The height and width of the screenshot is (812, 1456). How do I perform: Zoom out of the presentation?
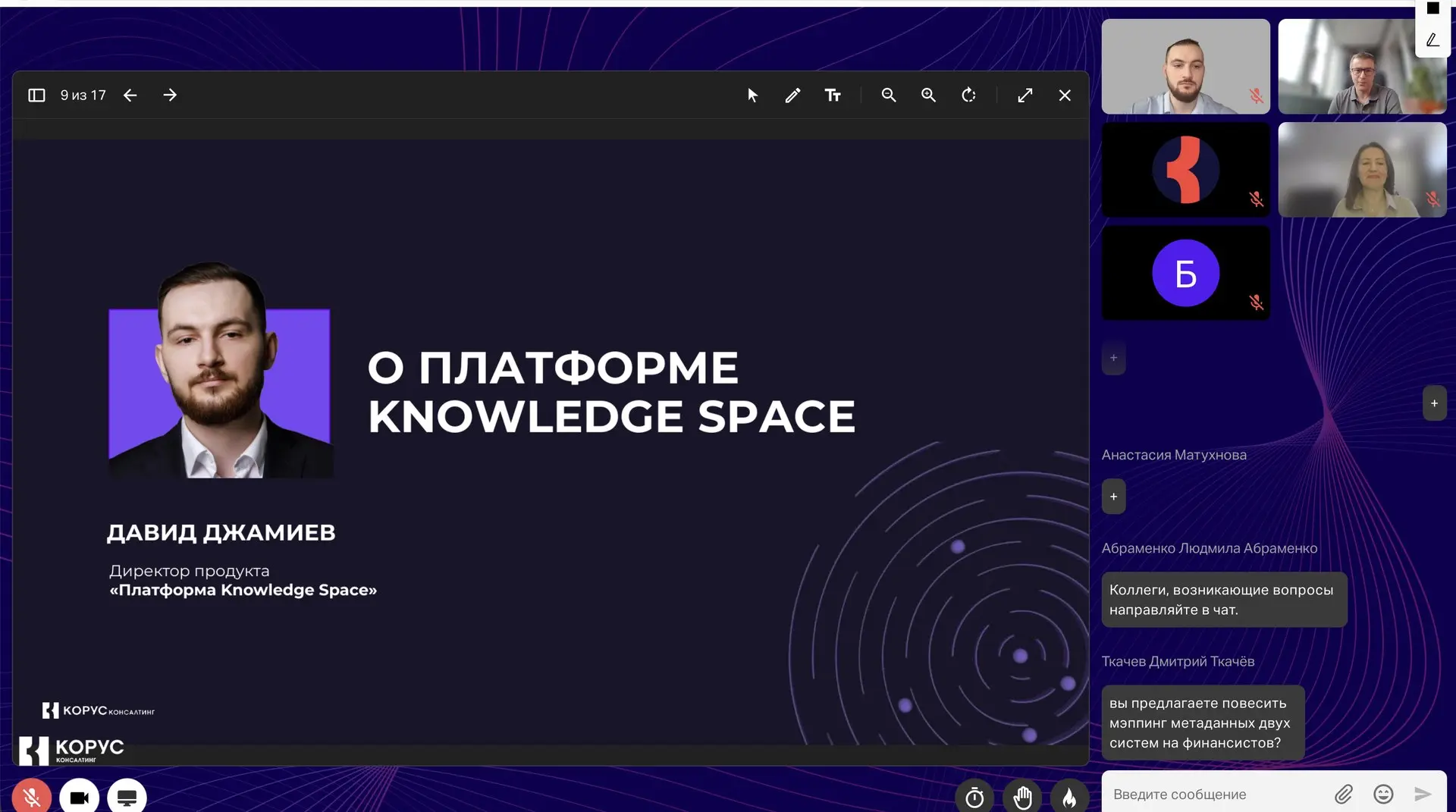889,95
